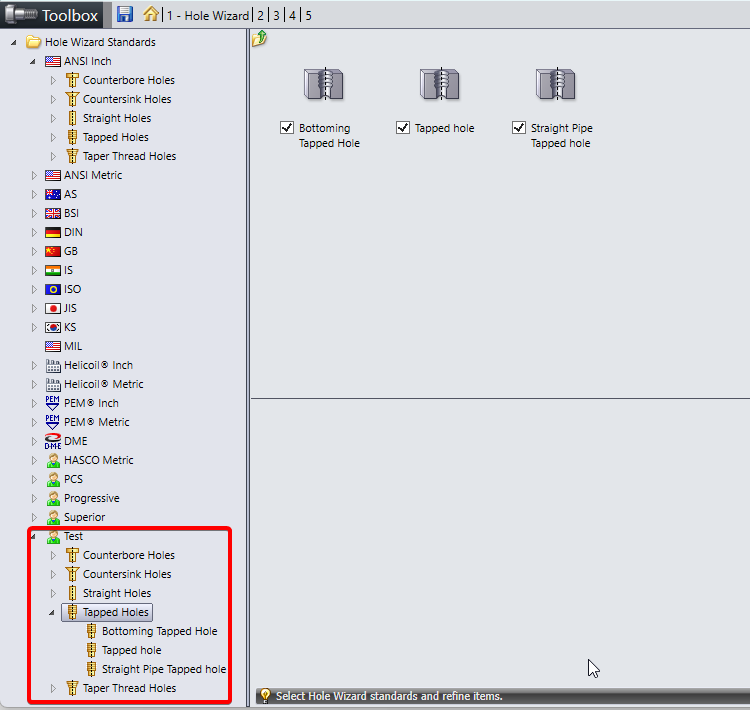
Task: Uncheck the Straight Pipe Tapped hole checkbox
Action: pyautogui.click(x=518, y=128)
